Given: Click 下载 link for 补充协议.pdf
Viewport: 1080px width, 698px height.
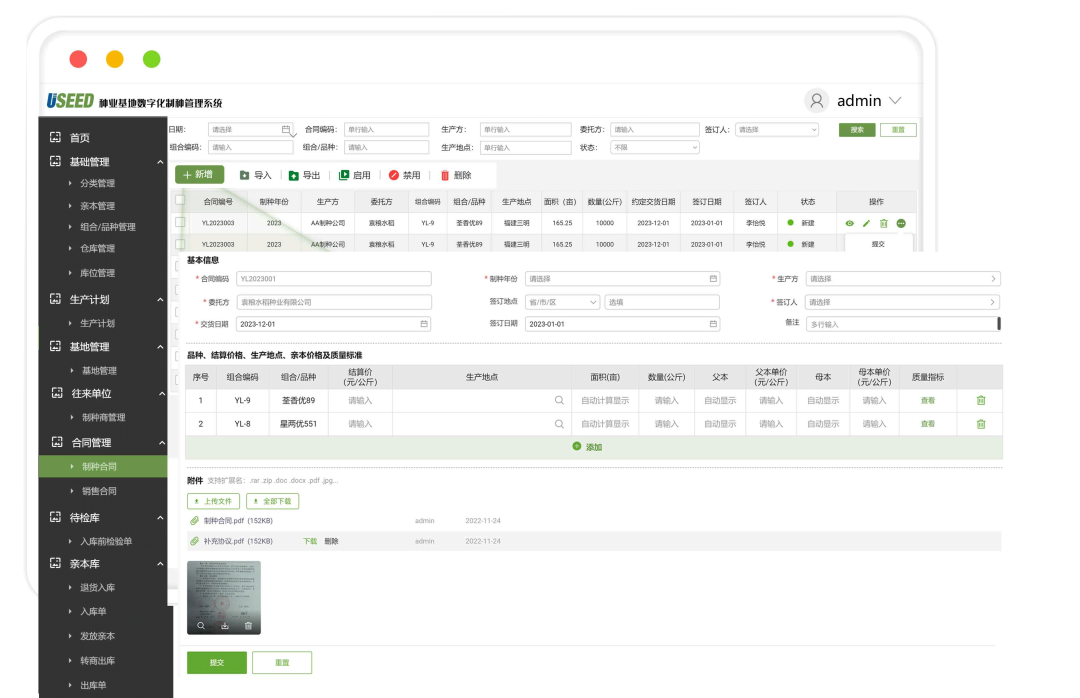Looking at the screenshot, I should (310, 541).
